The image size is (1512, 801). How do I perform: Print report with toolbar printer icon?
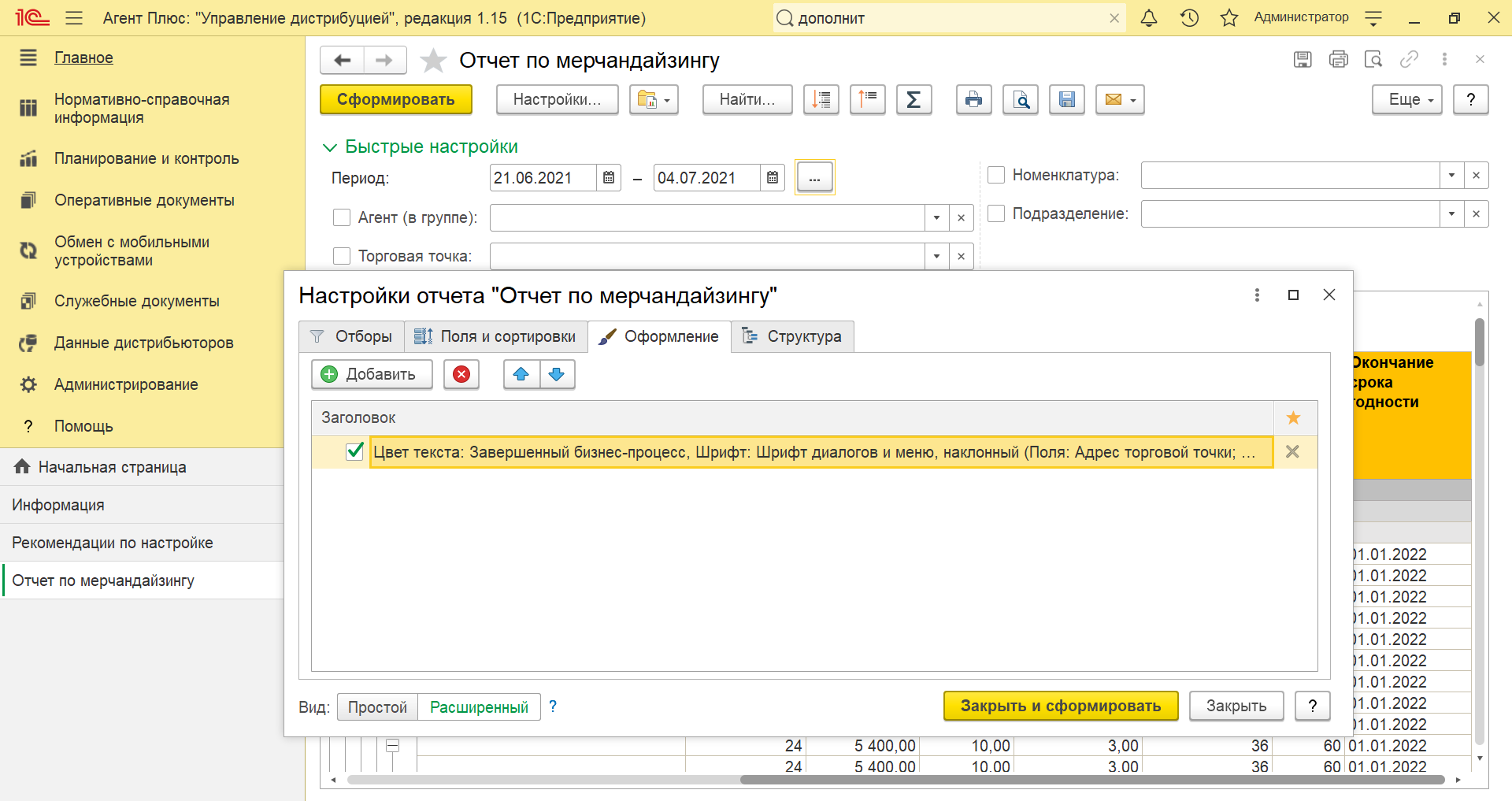974,99
